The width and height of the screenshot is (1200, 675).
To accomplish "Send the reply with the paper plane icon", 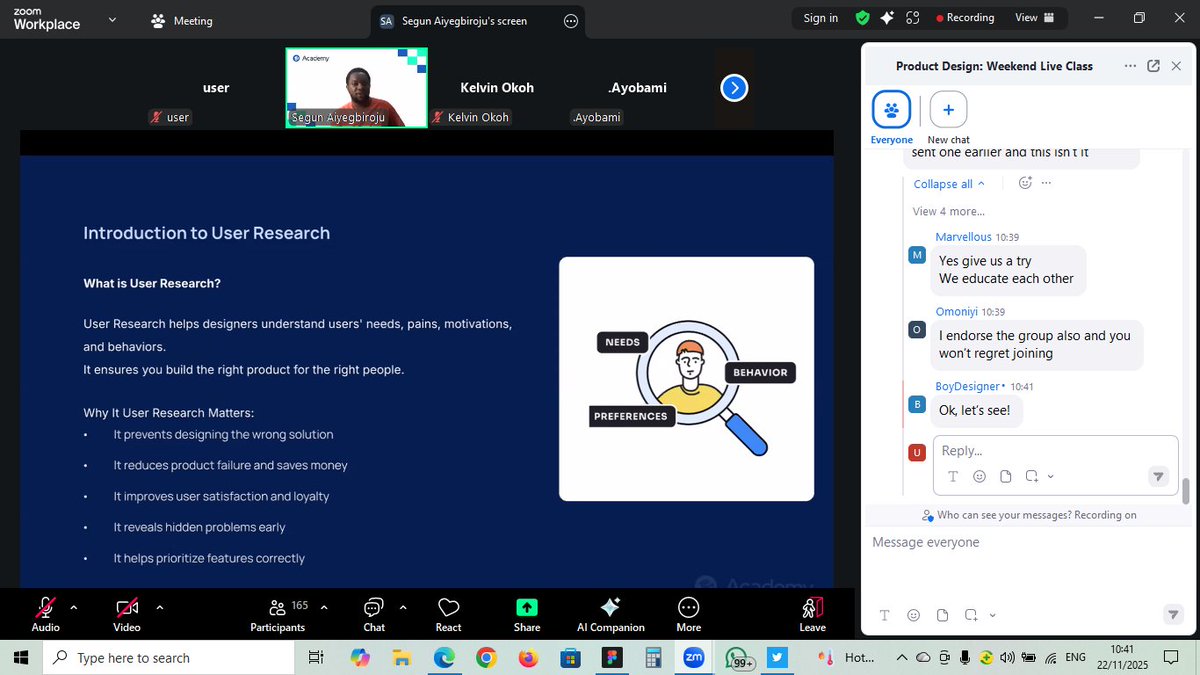I will [1158, 477].
